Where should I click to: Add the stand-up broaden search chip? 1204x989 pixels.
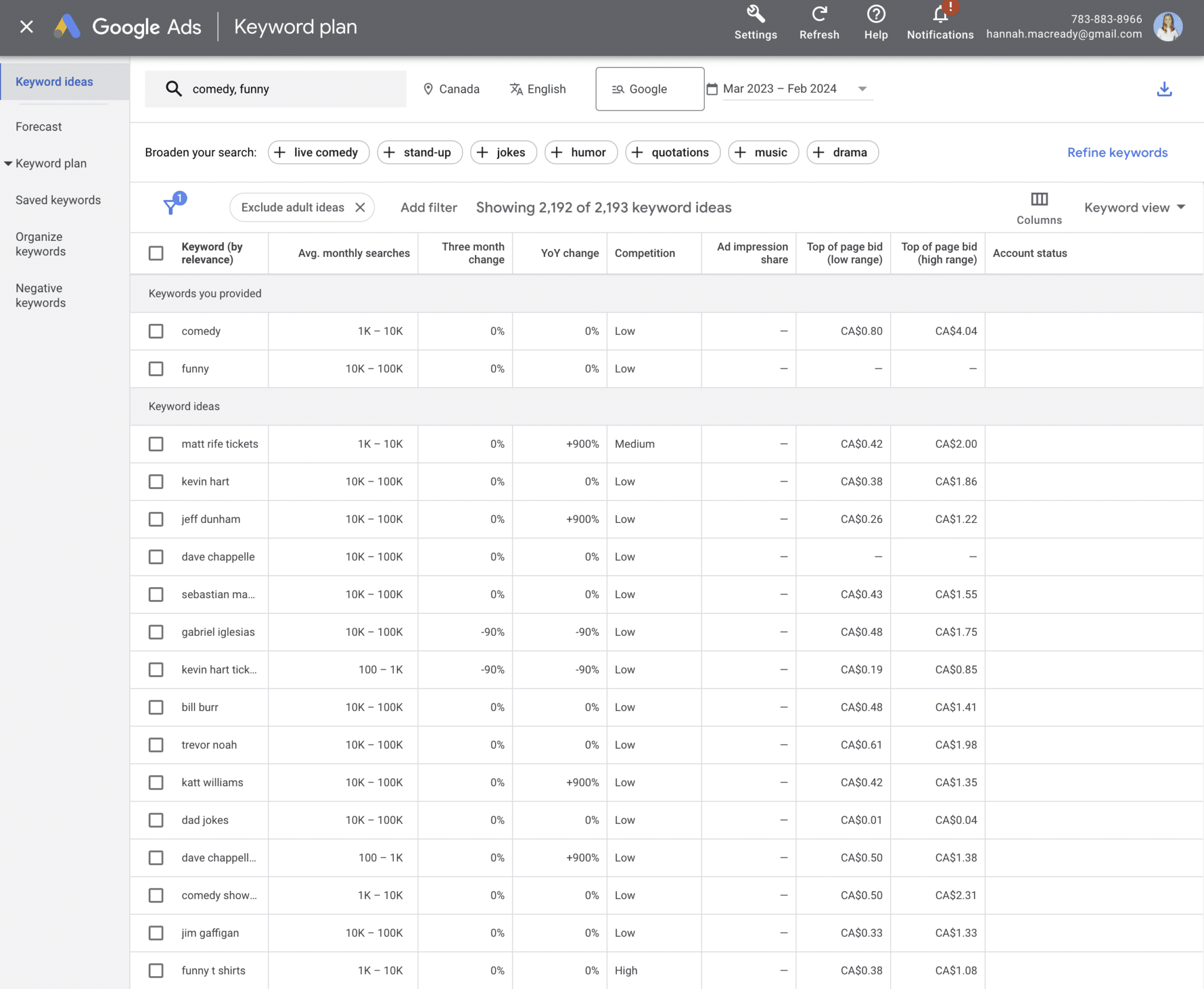coord(420,153)
